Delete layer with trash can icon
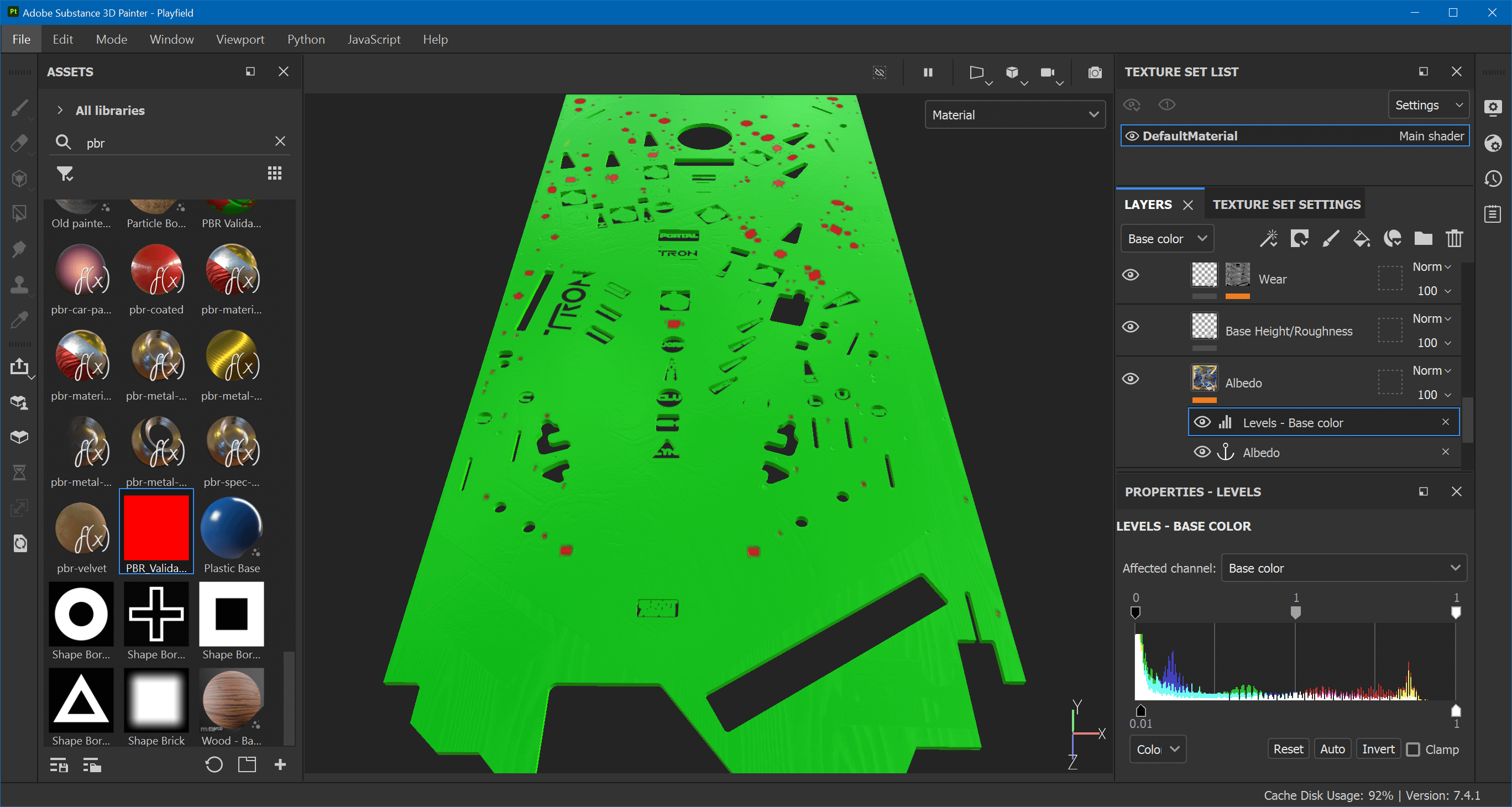1512x807 pixels. click(x=1455, y=238)
